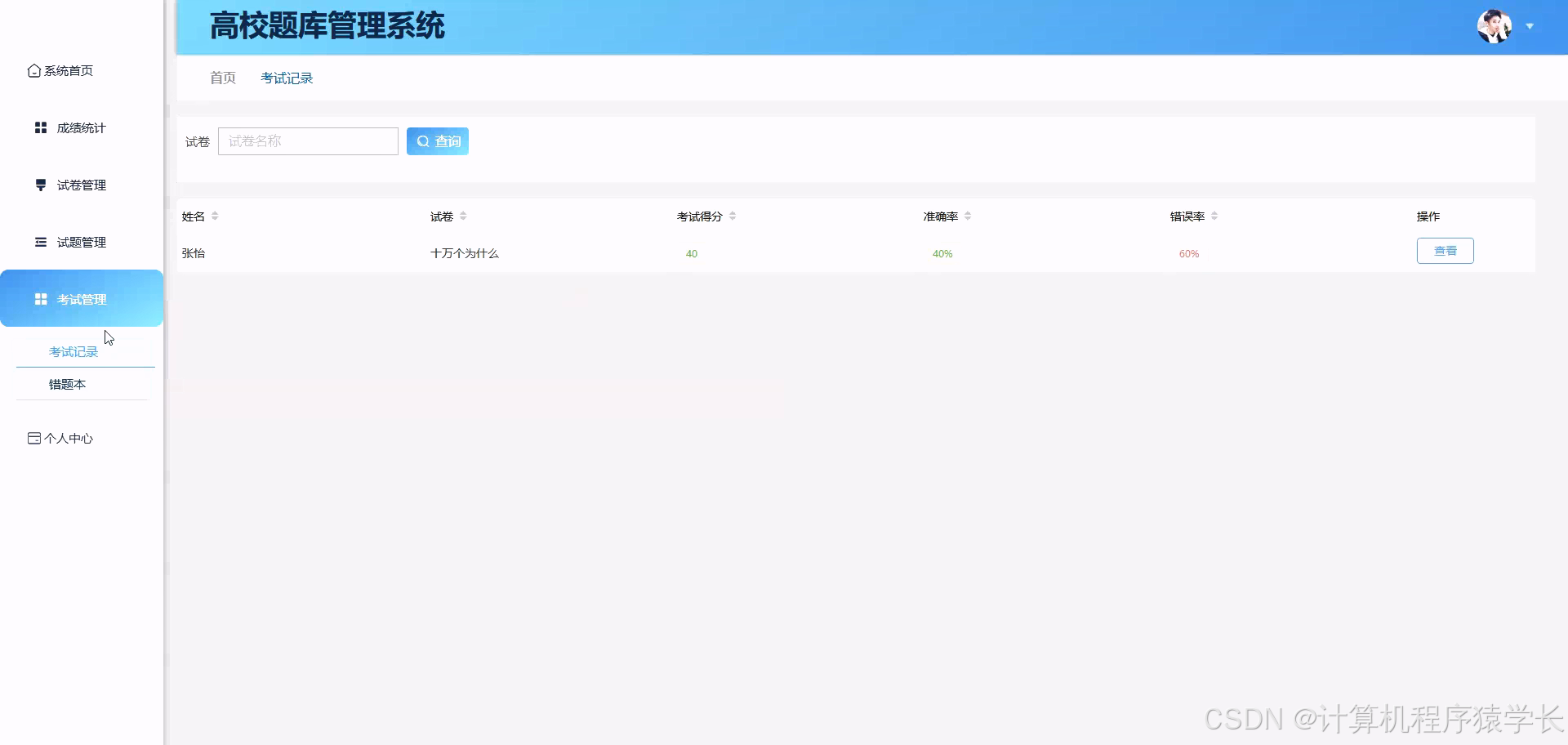This screenshot has width=1568, height=745.
Task: Expand 试题管理 menu
Action: [x=82, y=243]
